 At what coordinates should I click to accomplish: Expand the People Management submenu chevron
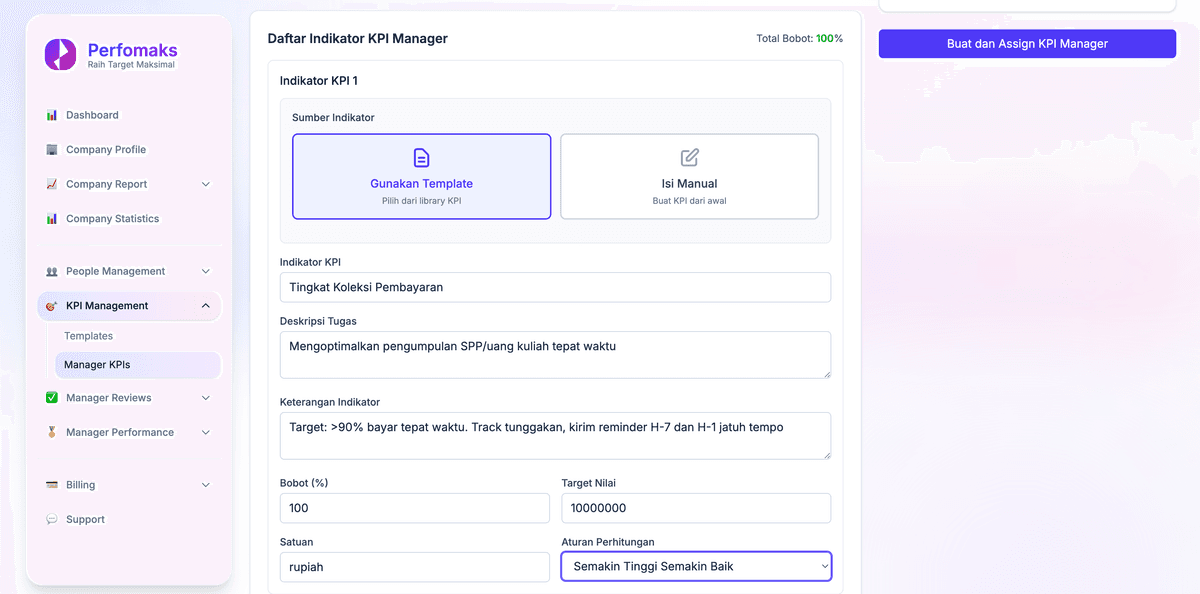click(x=206, y=271)
